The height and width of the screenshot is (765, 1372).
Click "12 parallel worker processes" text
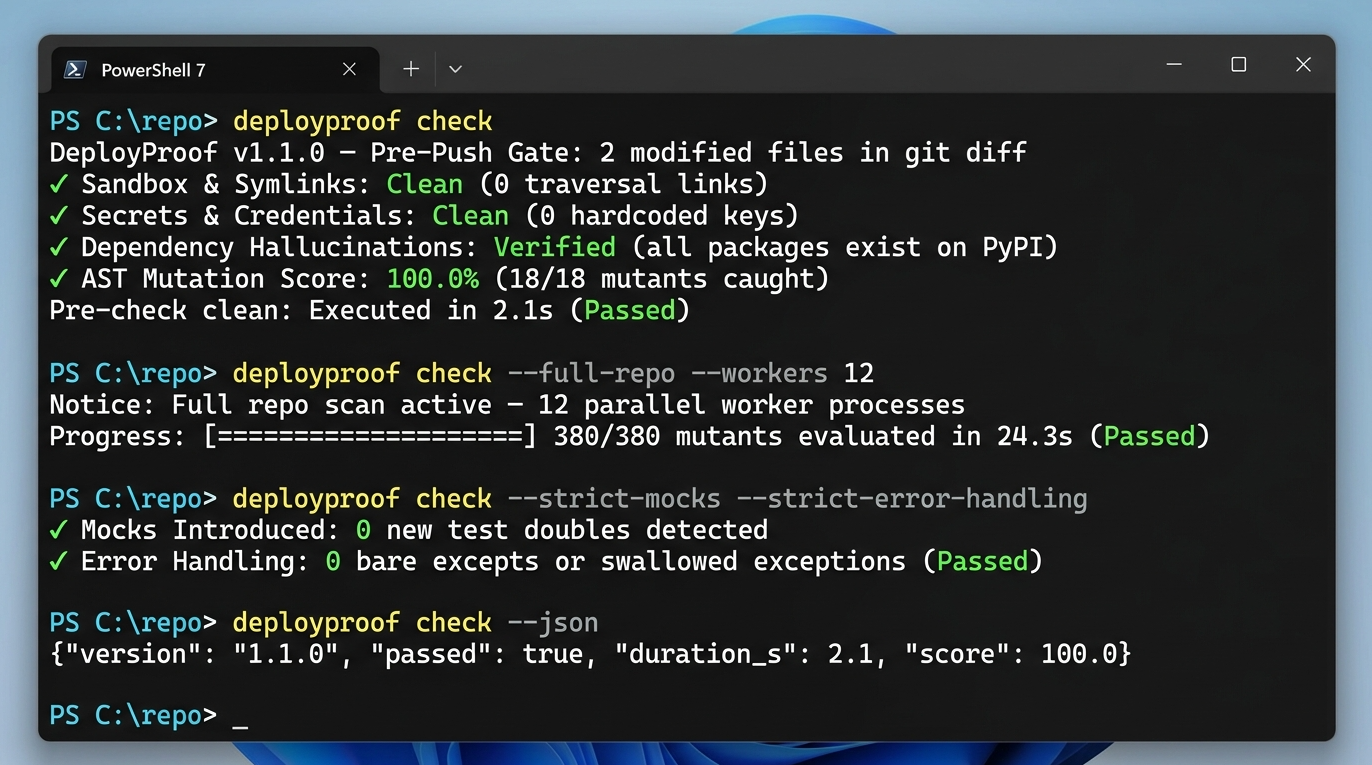pyautogui.click(x=753, y=405)
